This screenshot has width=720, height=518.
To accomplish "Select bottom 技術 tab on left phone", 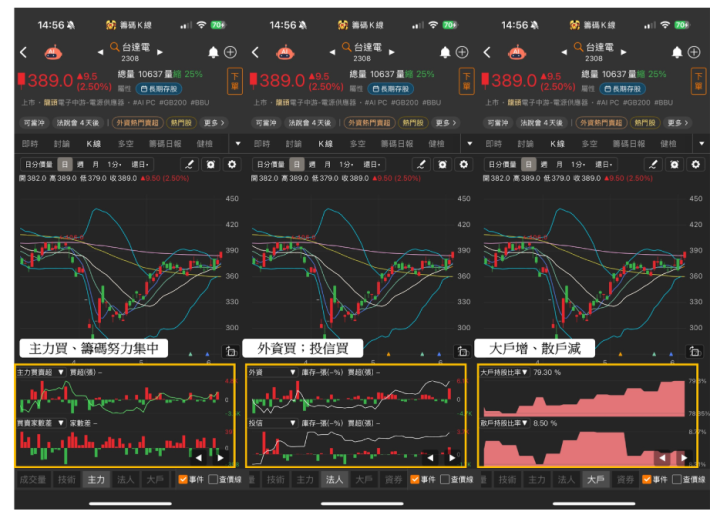I will tap(67, 479).
